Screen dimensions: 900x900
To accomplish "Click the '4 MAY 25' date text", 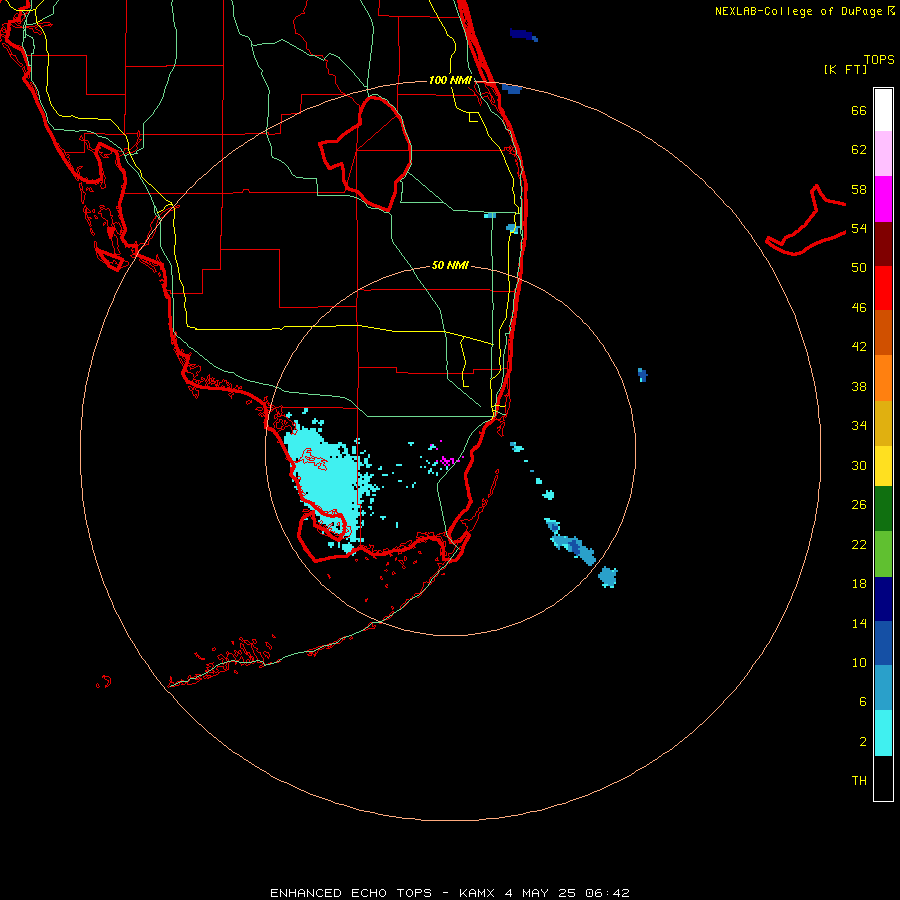I will 540,893.
